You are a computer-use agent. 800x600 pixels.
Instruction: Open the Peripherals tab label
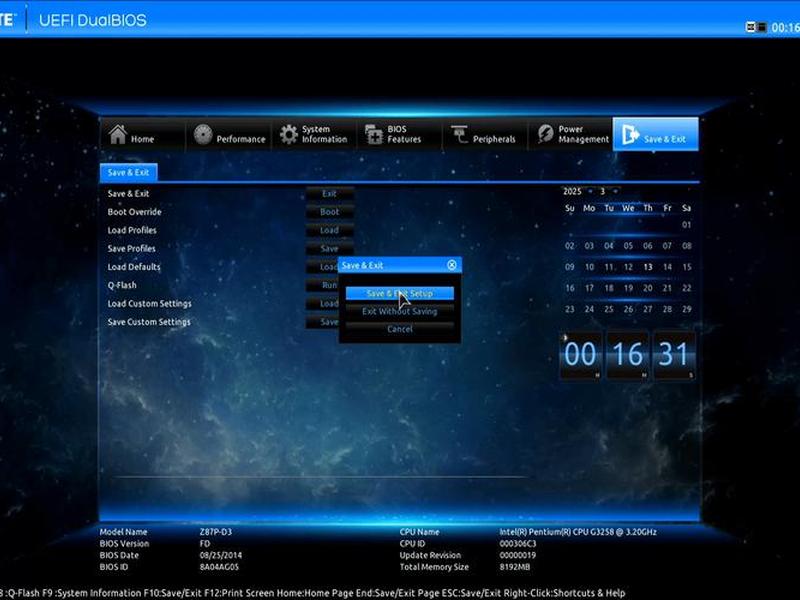(x=494, y=139)
